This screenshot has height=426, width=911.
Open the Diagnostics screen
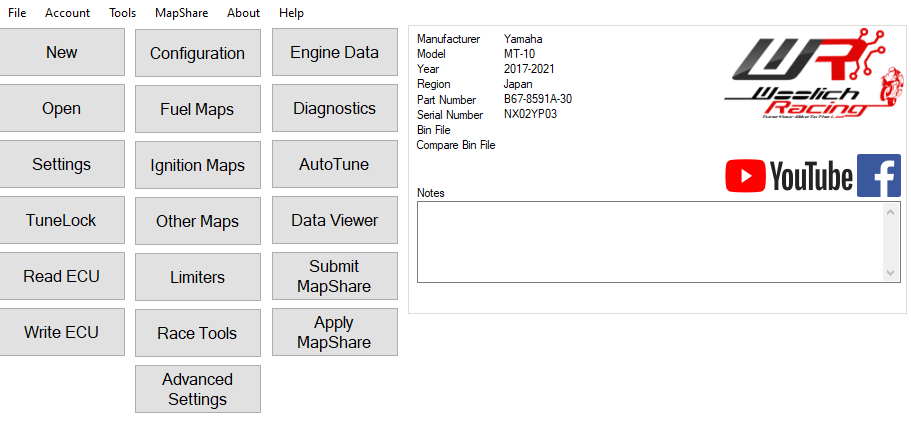(334, 109)
